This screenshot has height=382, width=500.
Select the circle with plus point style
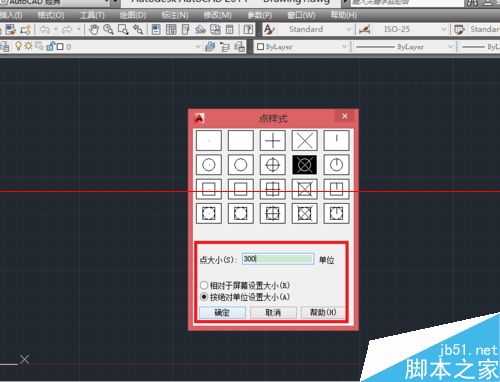tap(273, 165)
